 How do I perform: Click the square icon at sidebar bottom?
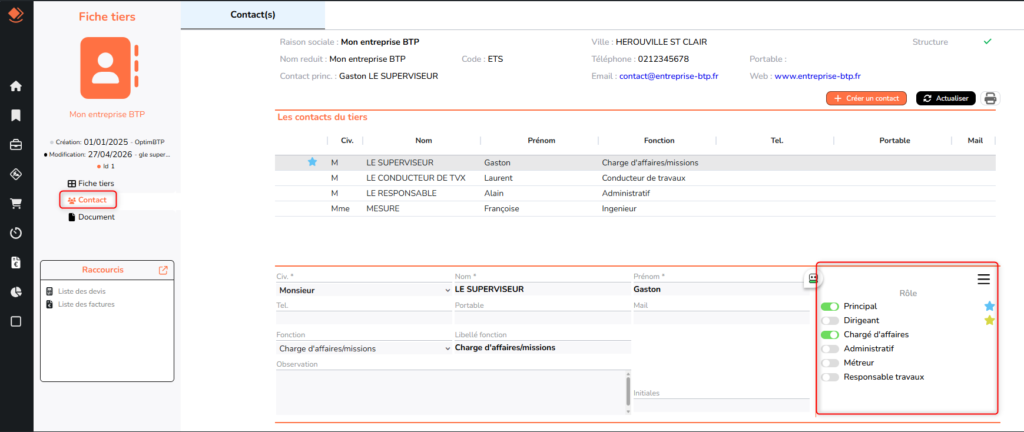[16, 321]
